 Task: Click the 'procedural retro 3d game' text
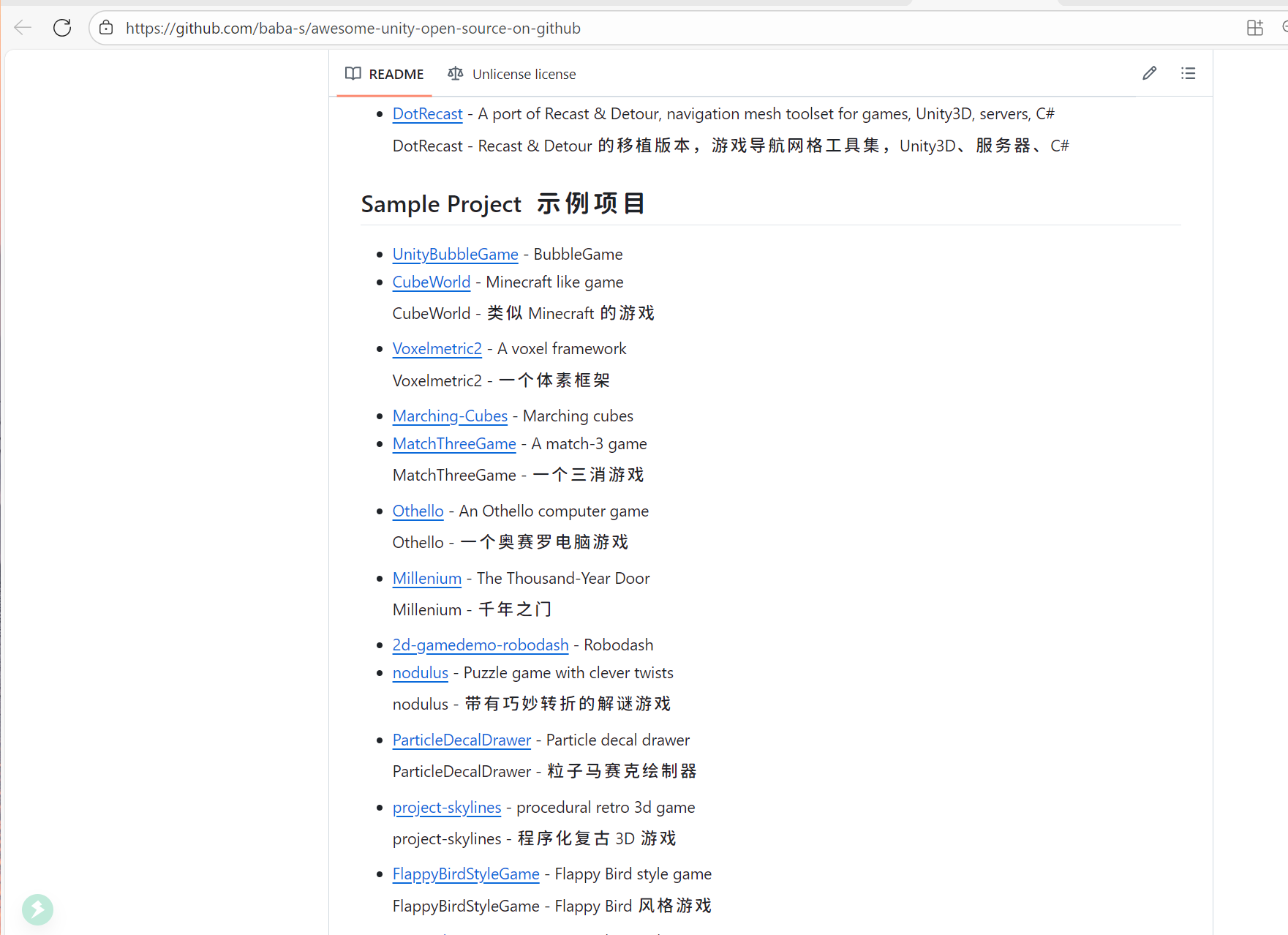pos(606,807)
